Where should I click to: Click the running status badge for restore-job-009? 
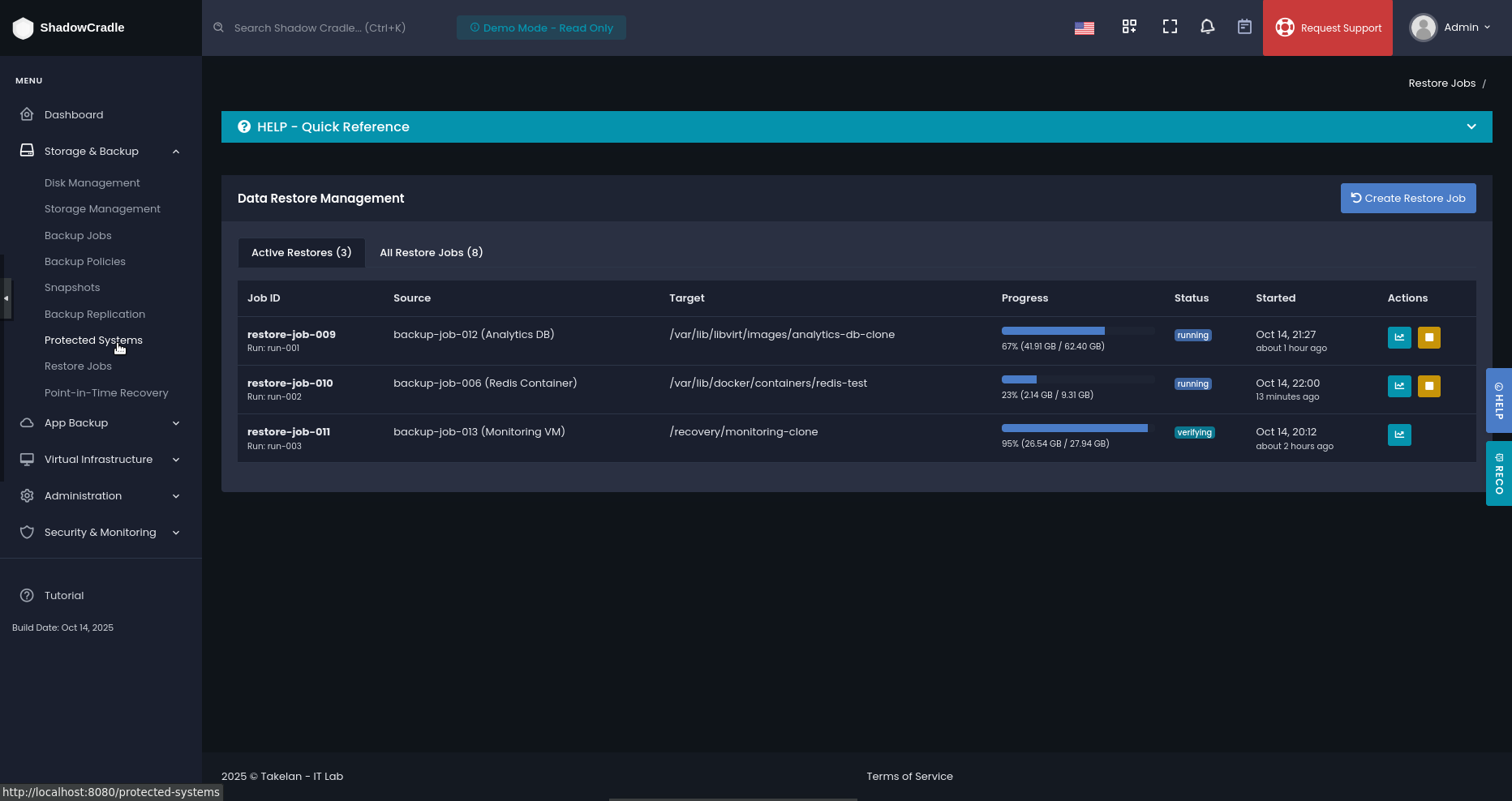1193,335
